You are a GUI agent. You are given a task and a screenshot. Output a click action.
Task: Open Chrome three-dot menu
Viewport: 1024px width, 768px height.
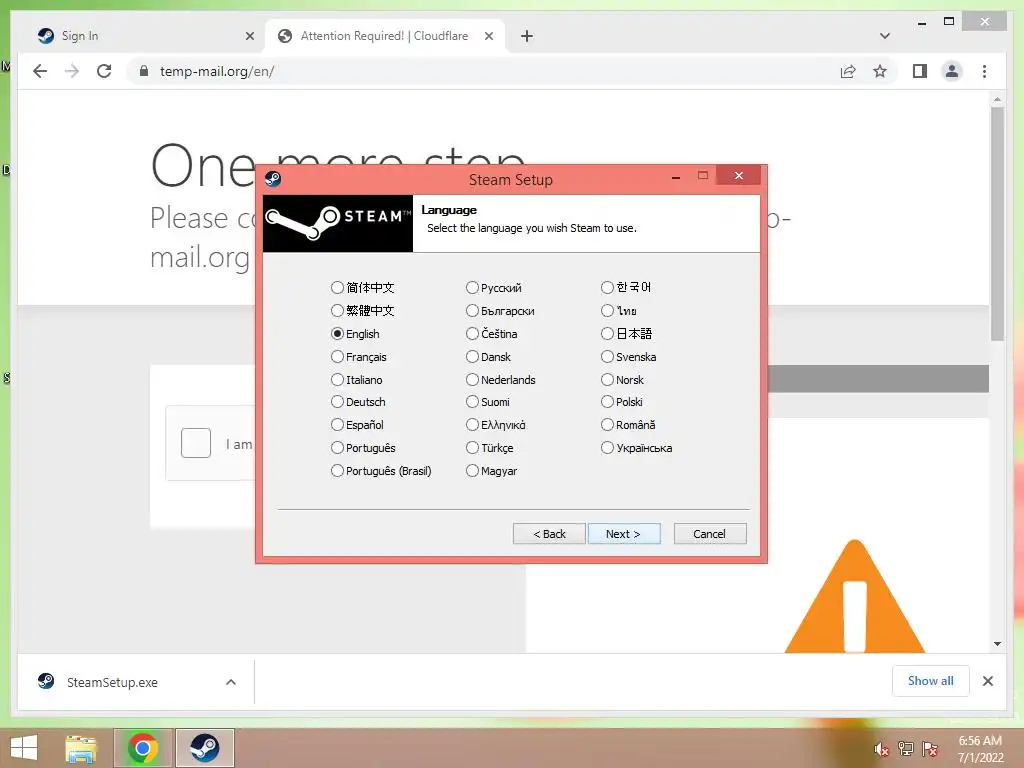pos(984,71)
